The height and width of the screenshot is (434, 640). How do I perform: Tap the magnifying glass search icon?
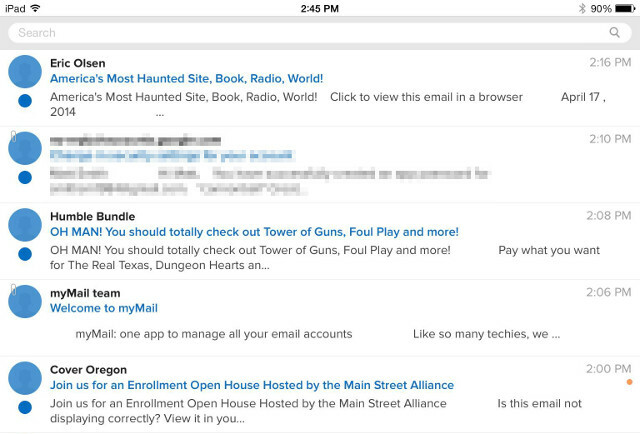coord(614,32)
